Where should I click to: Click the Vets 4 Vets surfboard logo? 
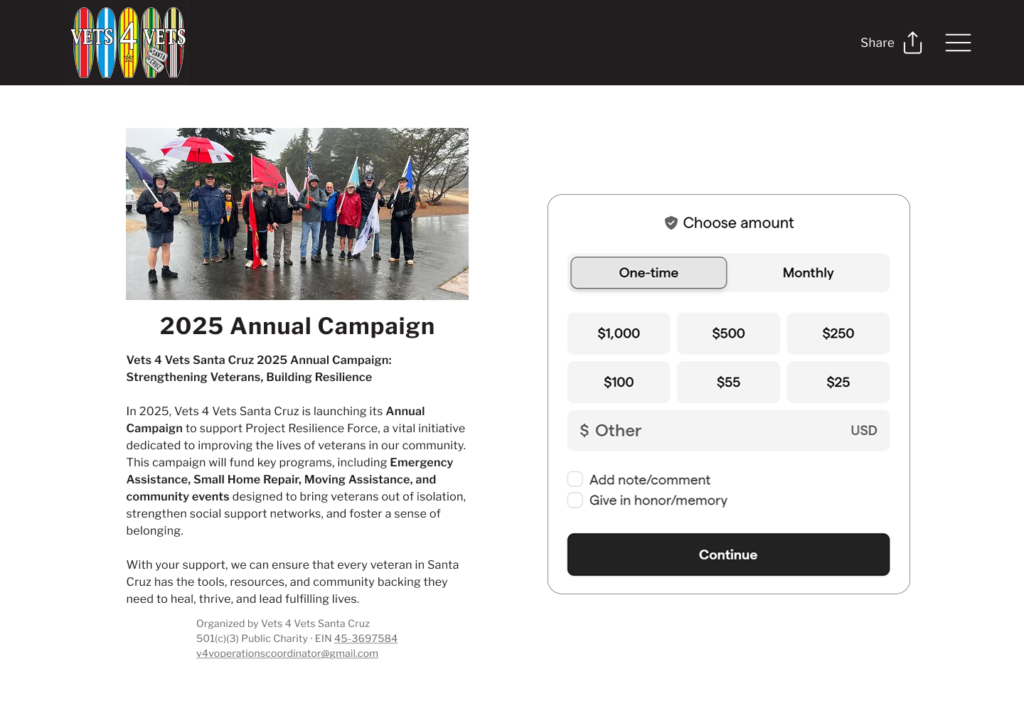[x=128, y=42]
